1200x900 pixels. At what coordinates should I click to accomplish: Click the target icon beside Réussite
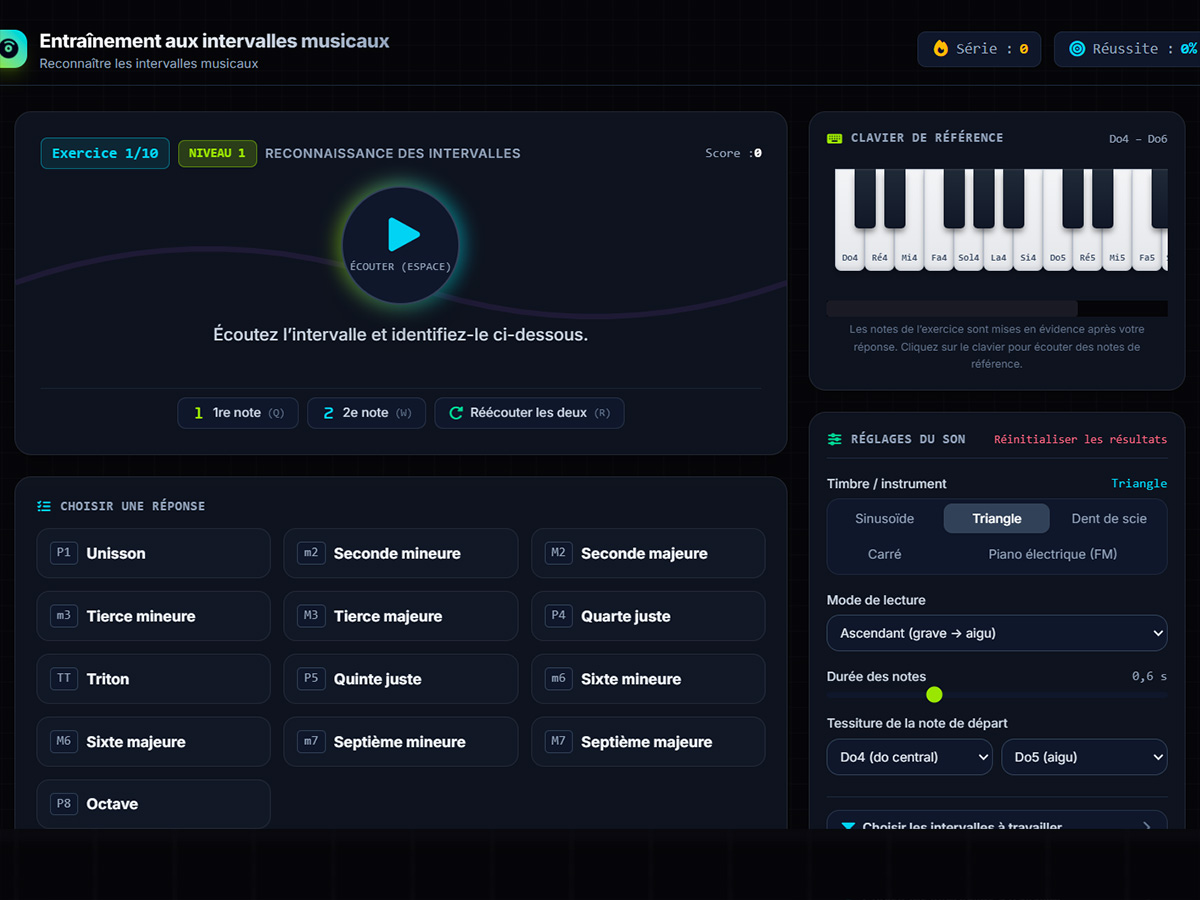point(1077,48)
